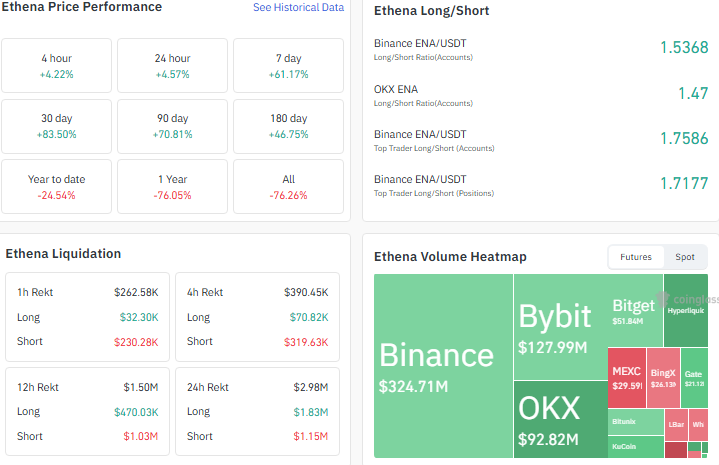Viewport: 719px width, 465px height.
Task: Click the Top Trader Positions ratio 1.7177
Action: (x=684, y=183)
